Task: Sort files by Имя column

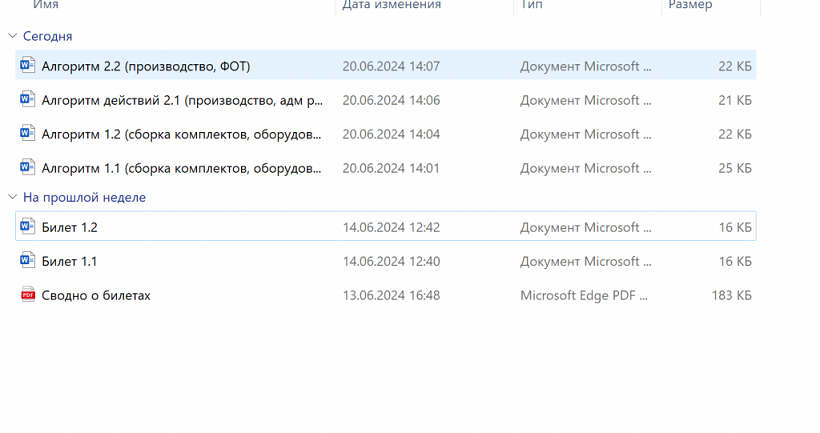Action: pyautogui.click(x=45, y=5)
